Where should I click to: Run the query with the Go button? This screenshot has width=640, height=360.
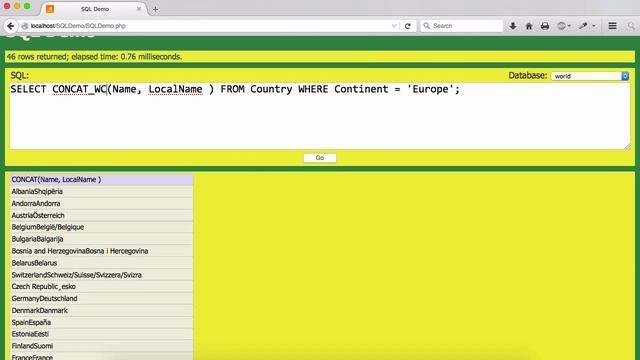320,158
